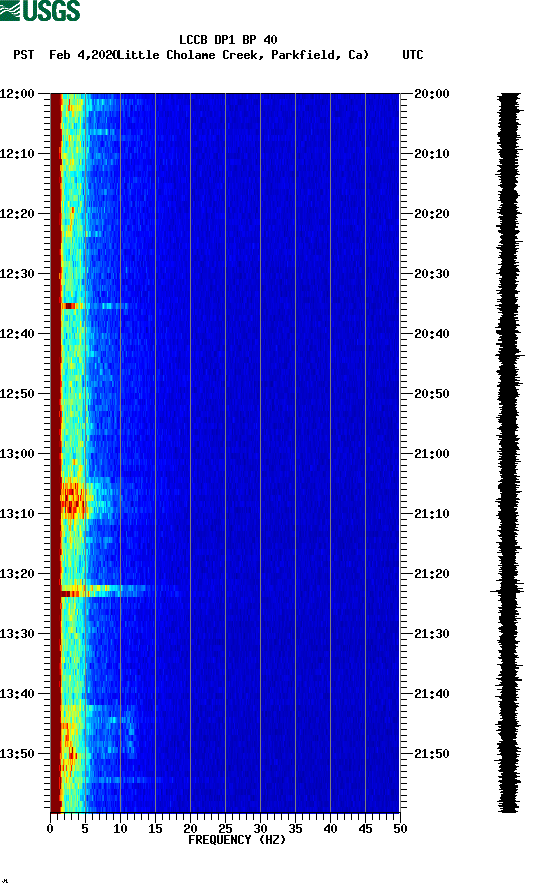Click the '13:30' PST time label
Image resolution: width=552 pixels, height=892 pixels.
pos(17,634)
